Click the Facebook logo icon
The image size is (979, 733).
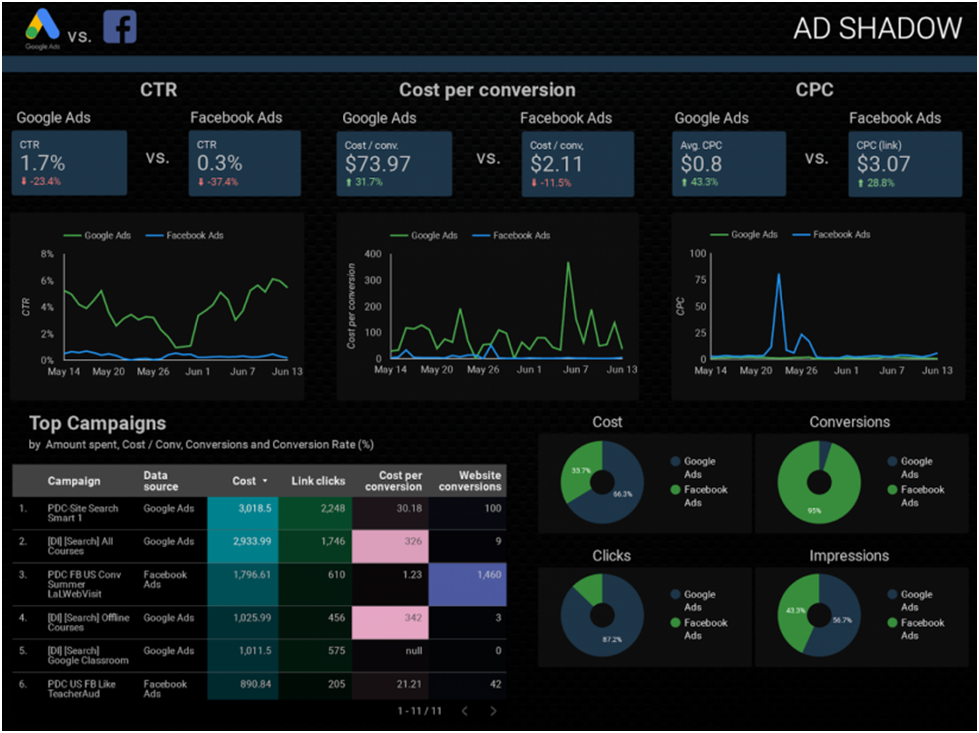(120, 27)
